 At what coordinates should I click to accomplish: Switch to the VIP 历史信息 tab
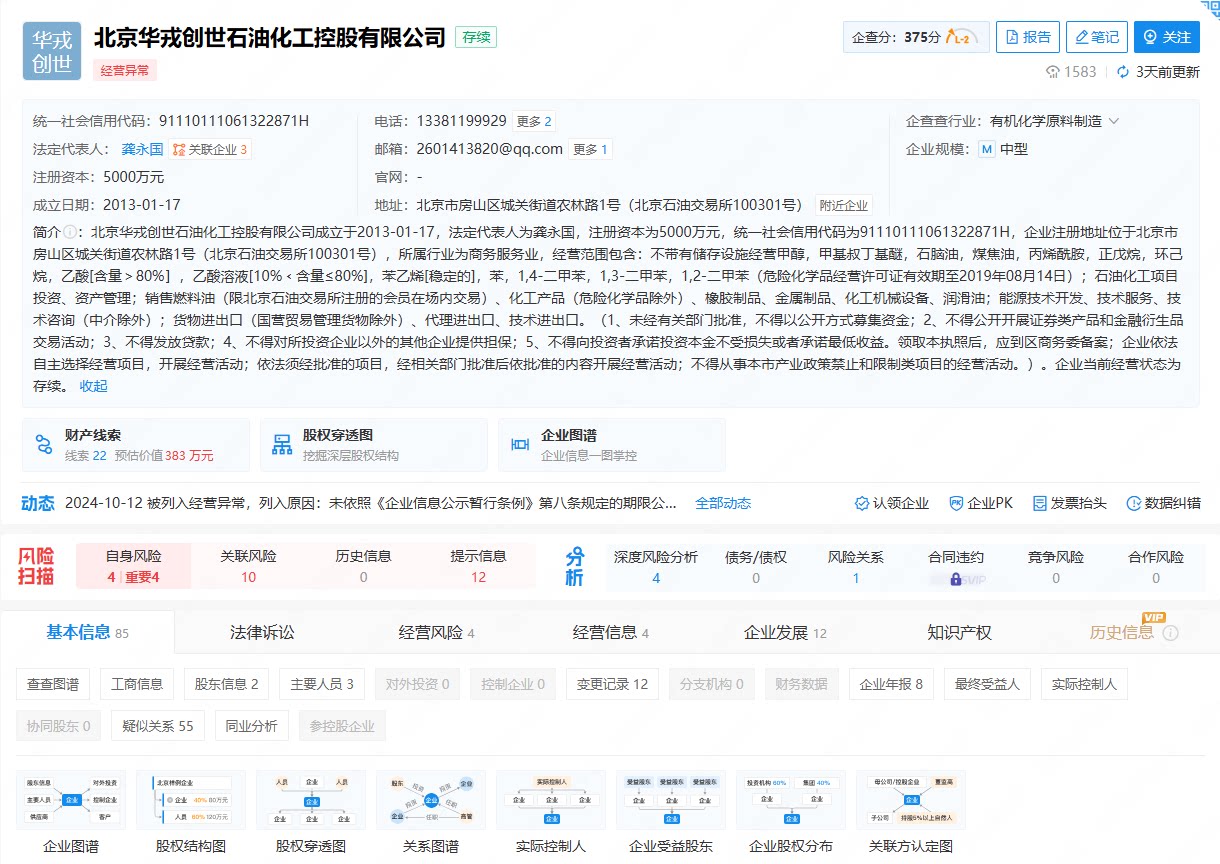(1133, 632)
